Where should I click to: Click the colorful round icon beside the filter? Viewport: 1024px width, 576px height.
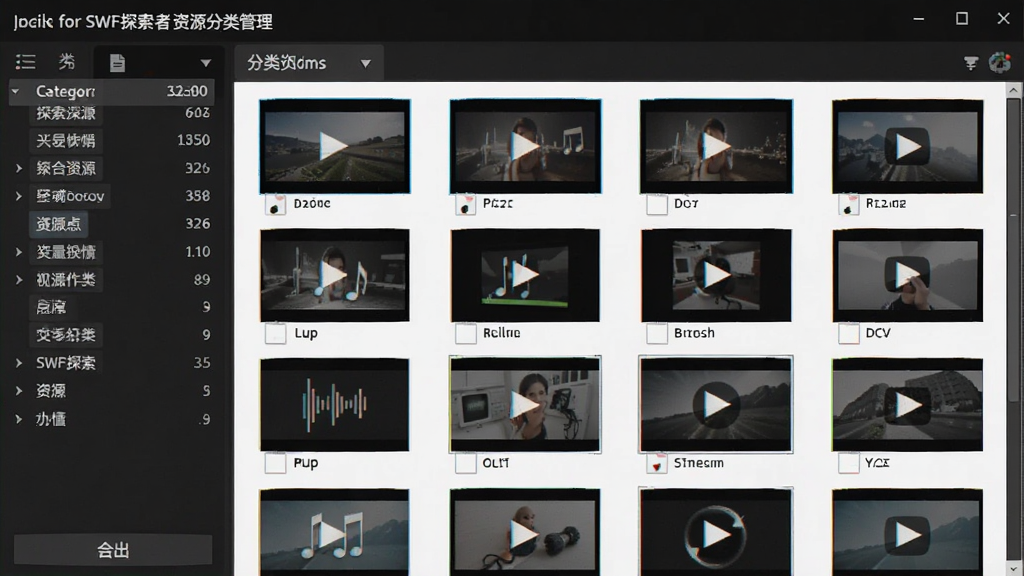click(999, 63)
